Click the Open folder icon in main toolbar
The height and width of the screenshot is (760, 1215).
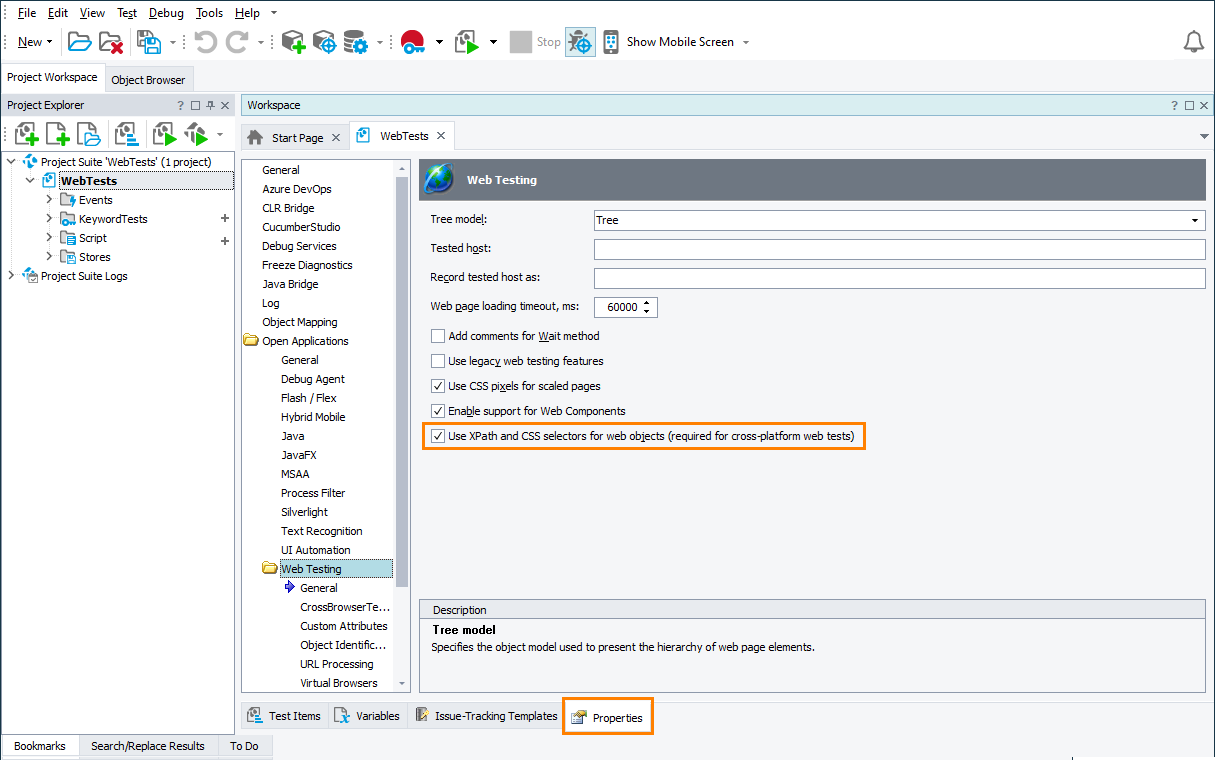coord(79,42)
